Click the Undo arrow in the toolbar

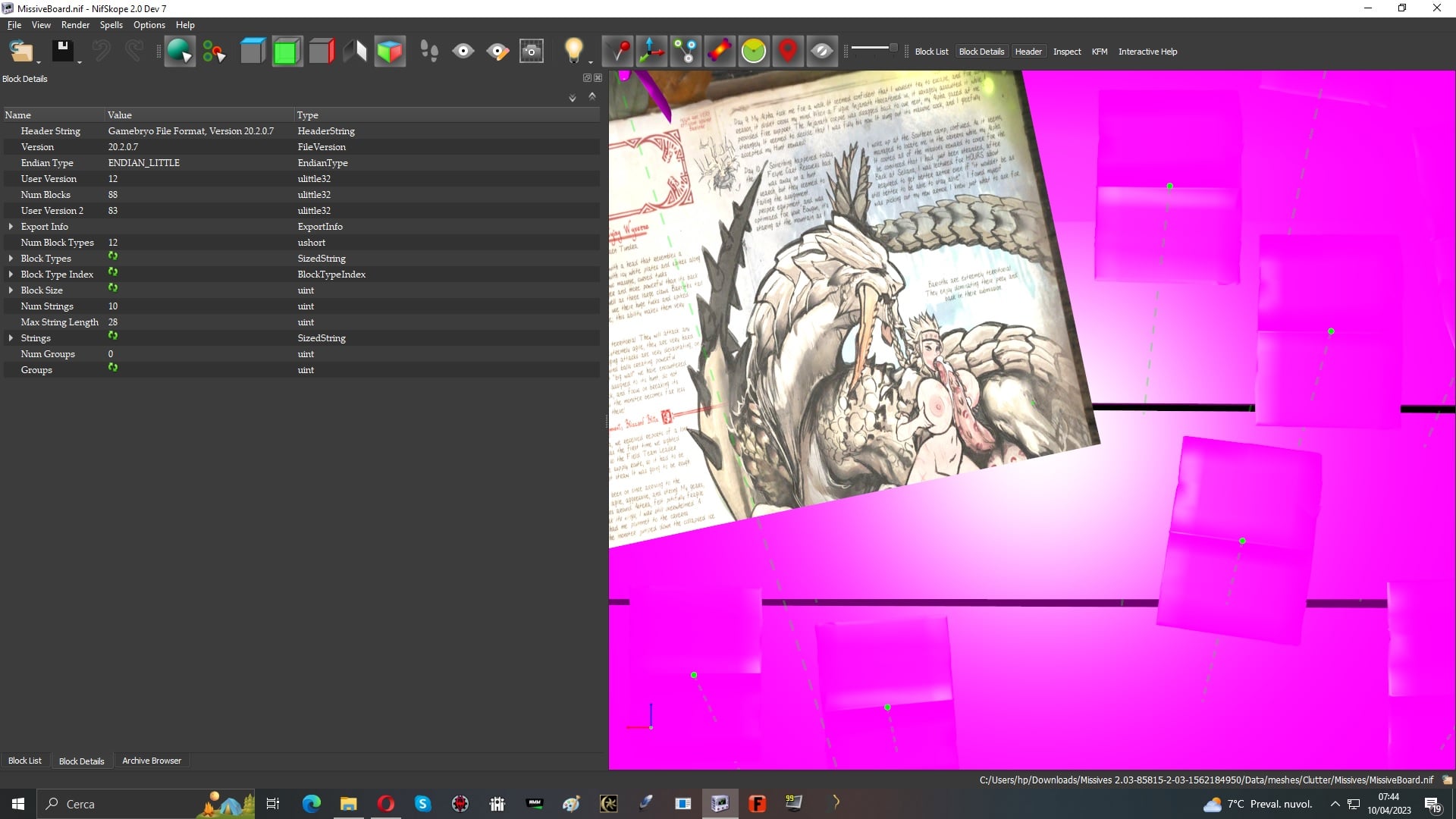pos(101,52)
